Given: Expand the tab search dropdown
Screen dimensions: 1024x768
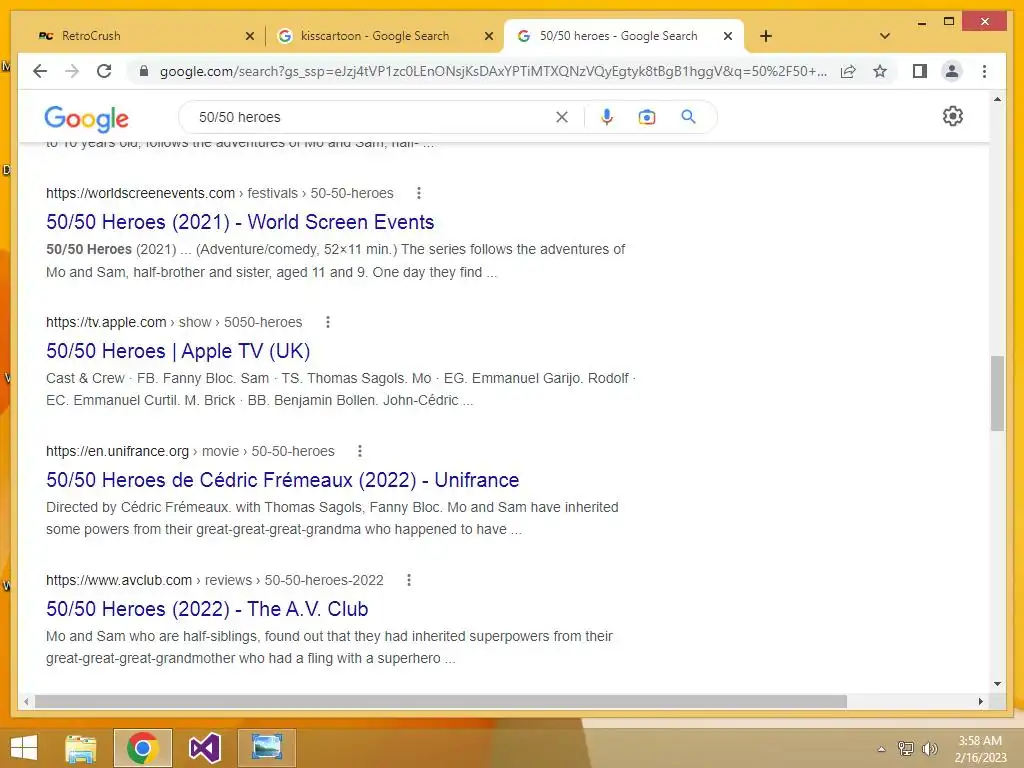Looking at the screenshot, I should (x=885, y=36).
